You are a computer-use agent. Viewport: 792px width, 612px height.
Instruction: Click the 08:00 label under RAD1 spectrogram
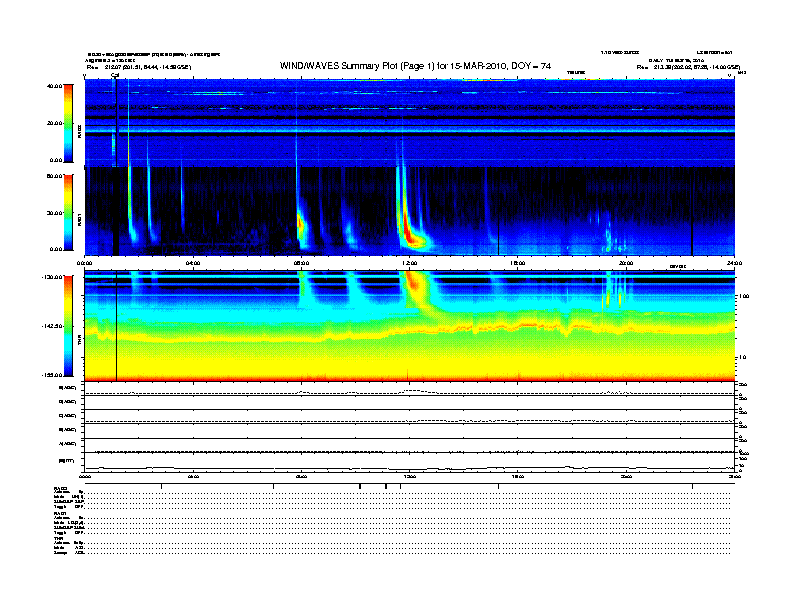[301, 263]
